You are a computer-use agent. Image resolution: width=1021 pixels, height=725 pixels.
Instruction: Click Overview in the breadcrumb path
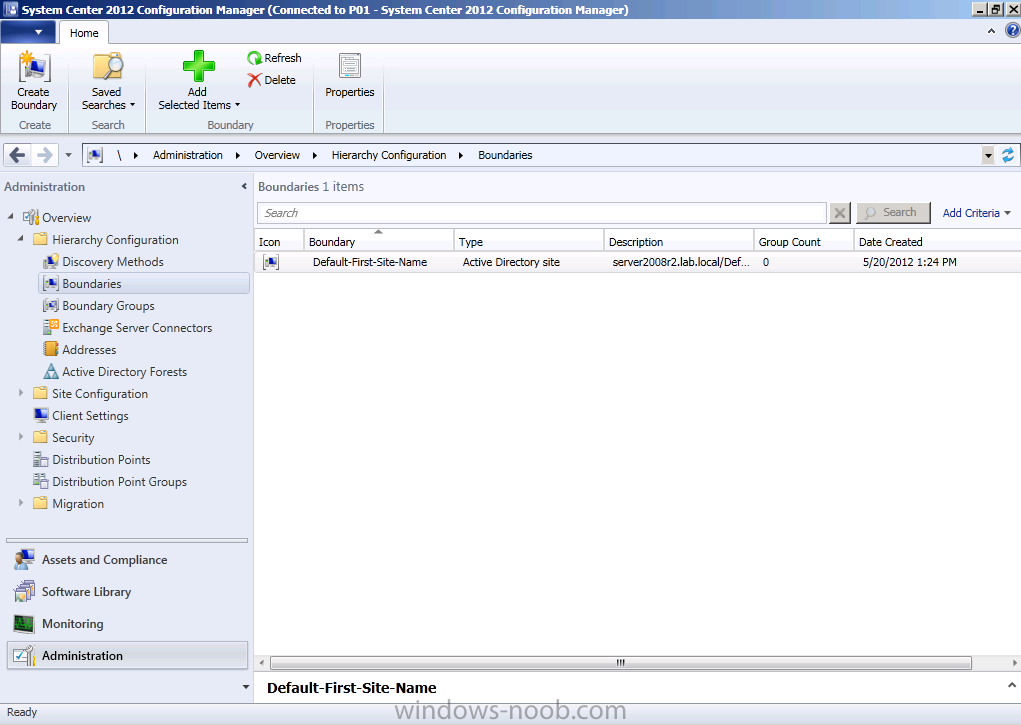point(277,155)
